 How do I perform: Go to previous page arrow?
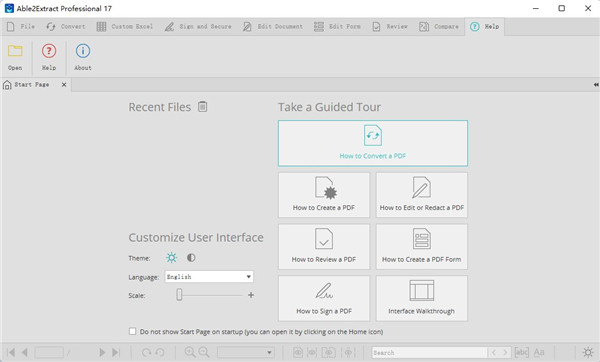point(24,352)
